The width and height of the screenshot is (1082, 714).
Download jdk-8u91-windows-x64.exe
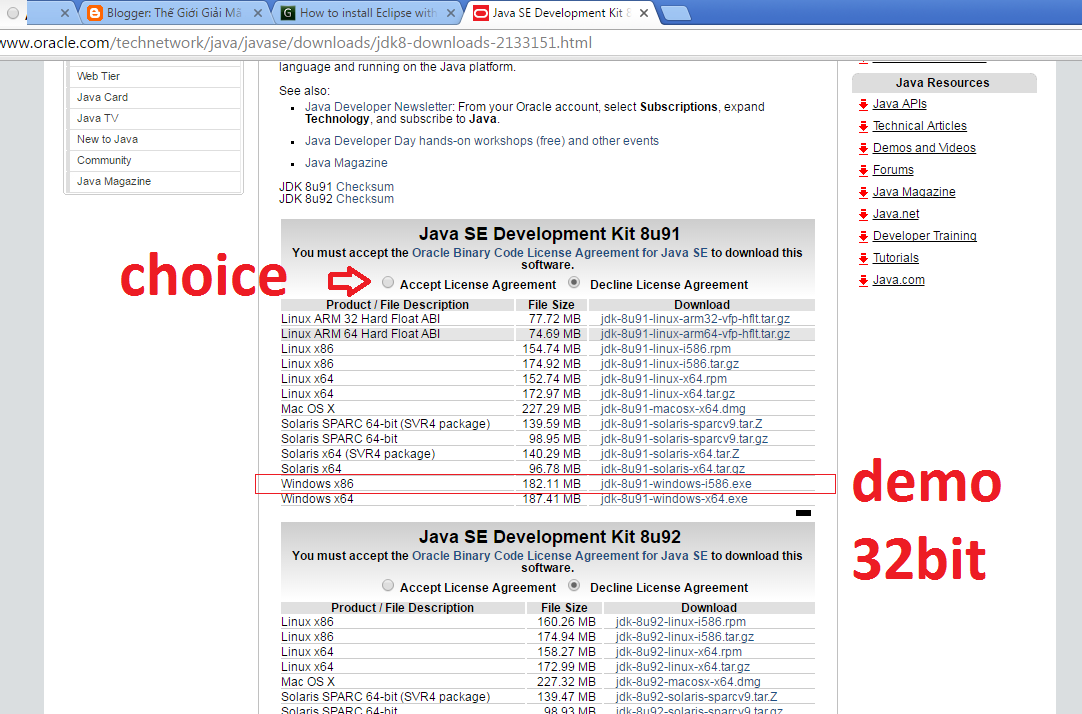pos(674,499)
